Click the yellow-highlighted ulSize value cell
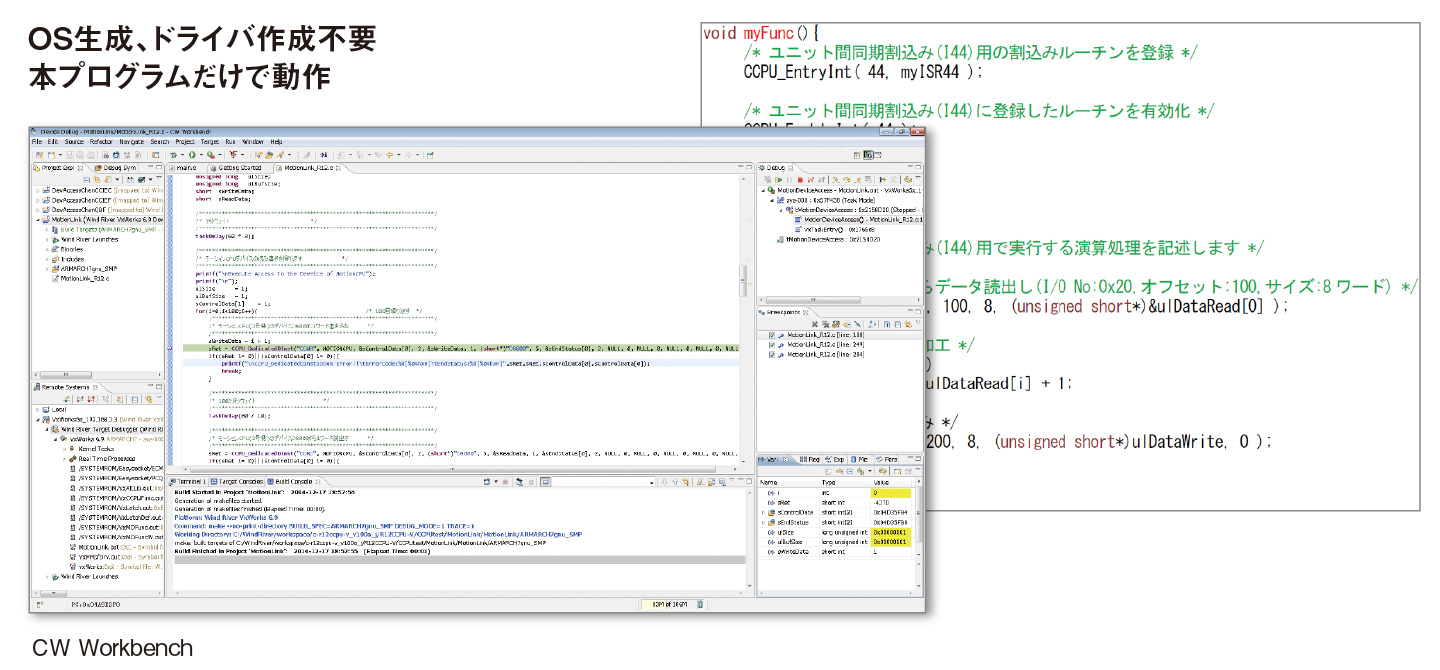Viewport: 1440px width, 670px height. point(890,533)
